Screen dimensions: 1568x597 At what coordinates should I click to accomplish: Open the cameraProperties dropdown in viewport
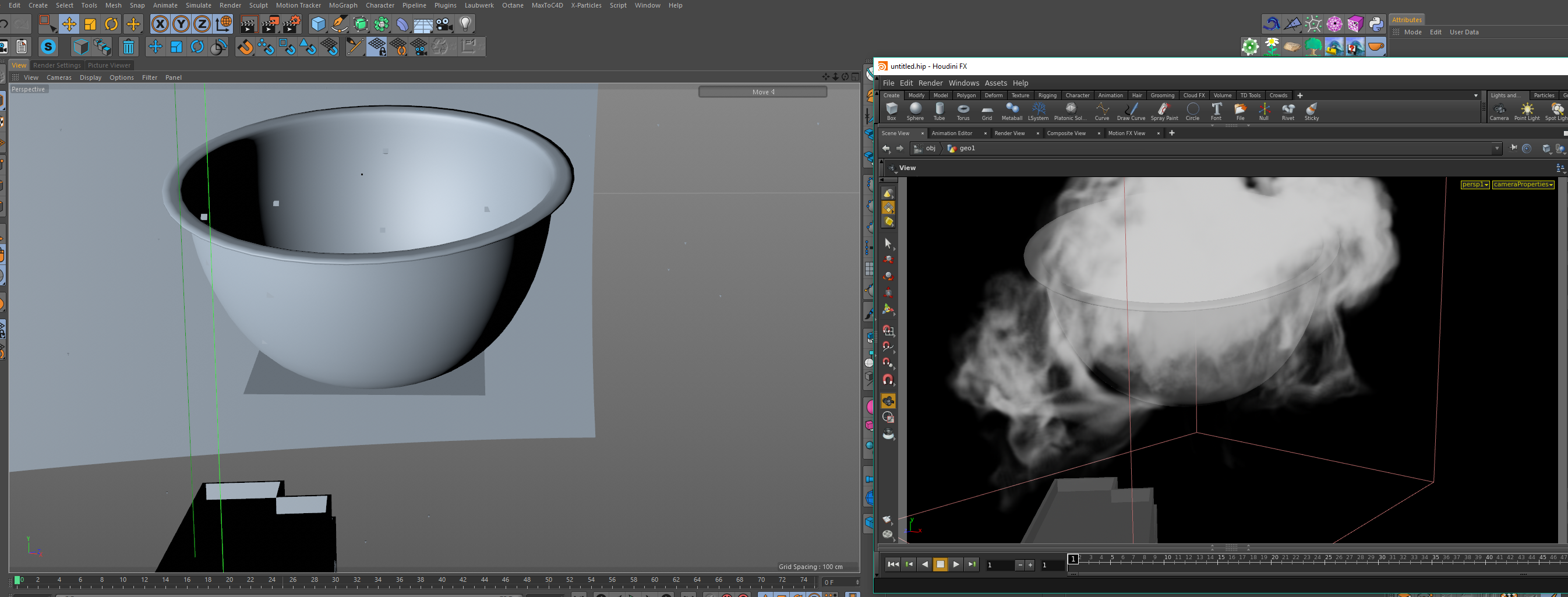[1523, 185]
